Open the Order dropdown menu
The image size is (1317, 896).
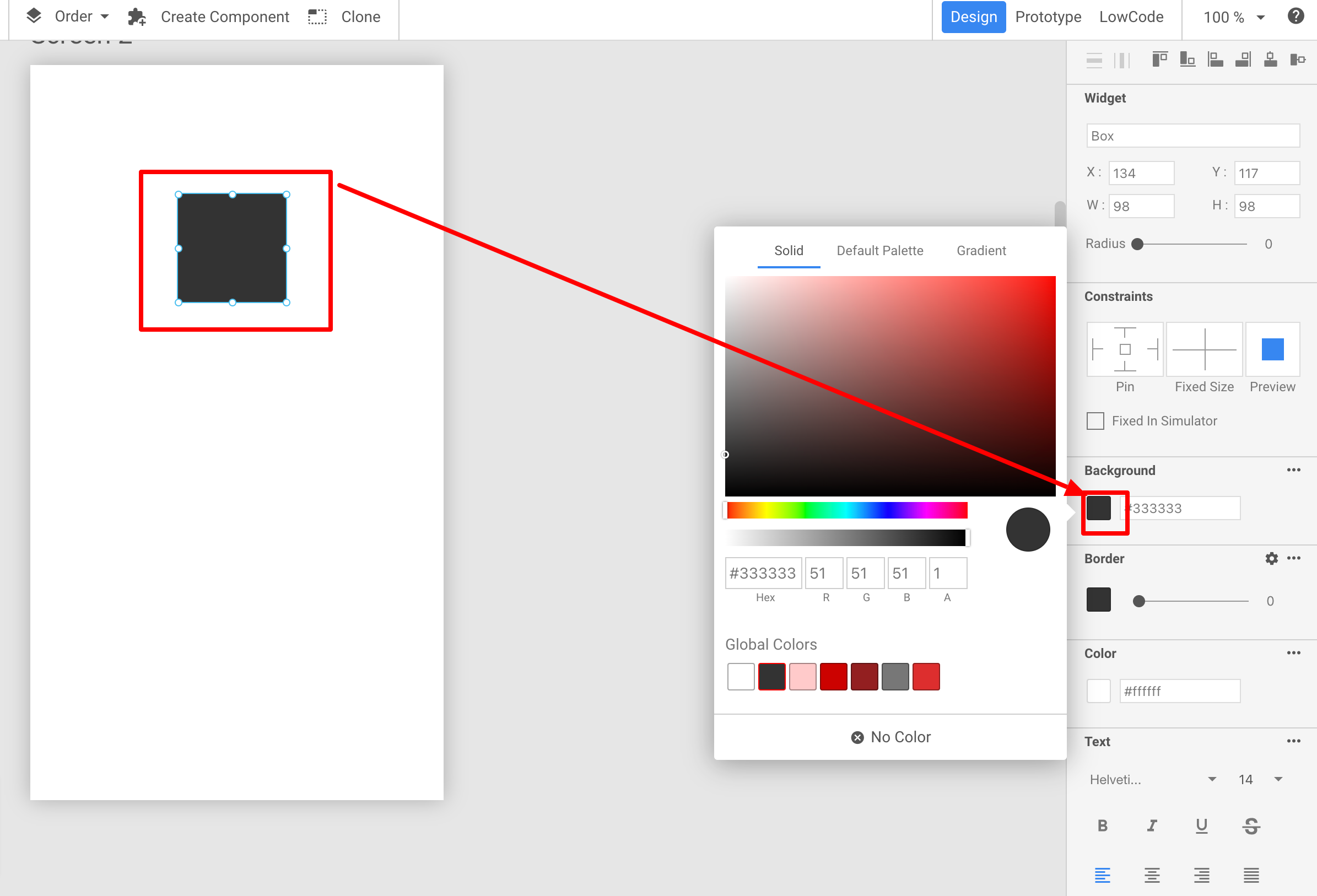[74, 16]
